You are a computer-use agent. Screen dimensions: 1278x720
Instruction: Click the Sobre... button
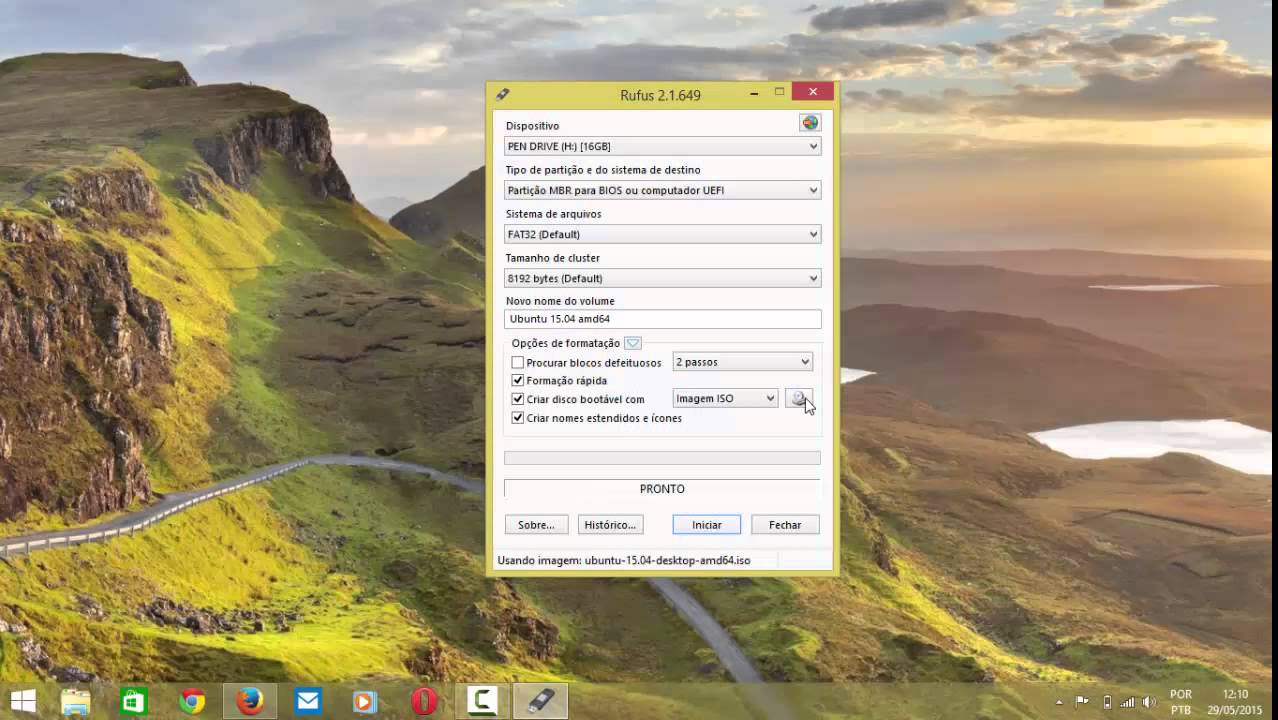(x=536, y=525)
